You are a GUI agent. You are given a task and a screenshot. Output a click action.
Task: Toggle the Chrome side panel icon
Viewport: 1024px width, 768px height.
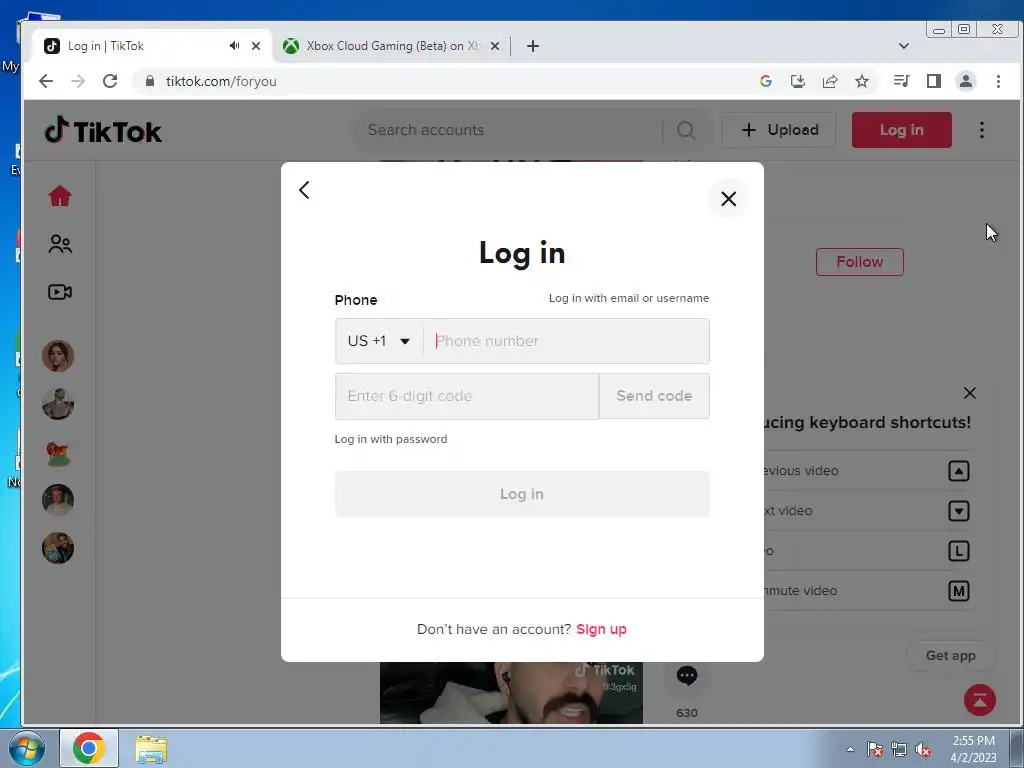pyautogui.click(x=934, y=81)
